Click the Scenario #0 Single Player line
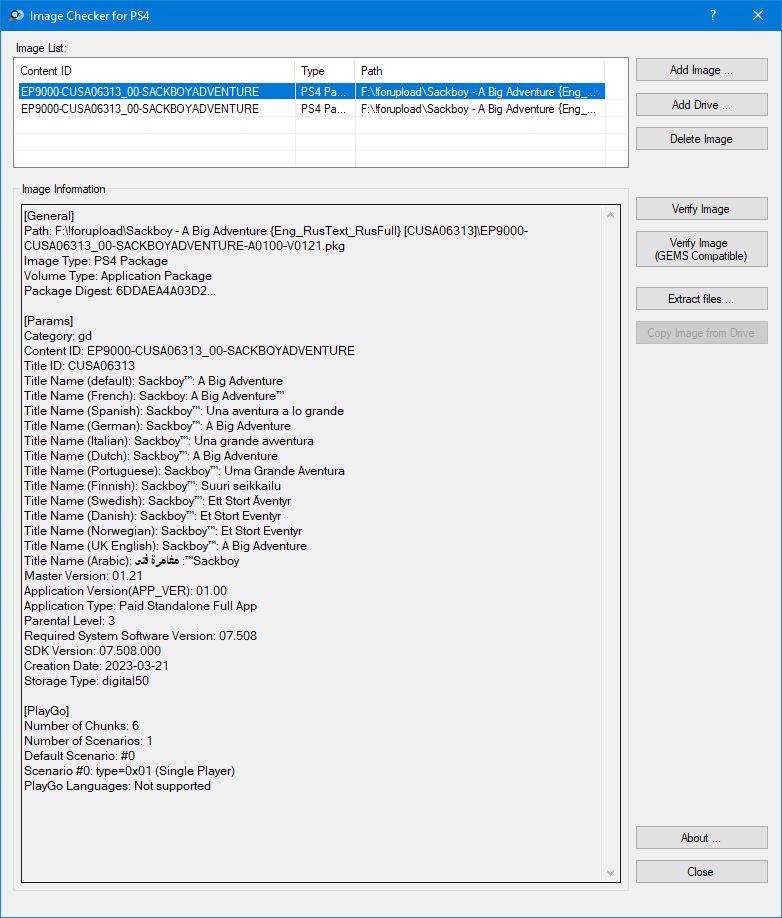This screenshot has width=782, height=918. (x=129, y=771)
